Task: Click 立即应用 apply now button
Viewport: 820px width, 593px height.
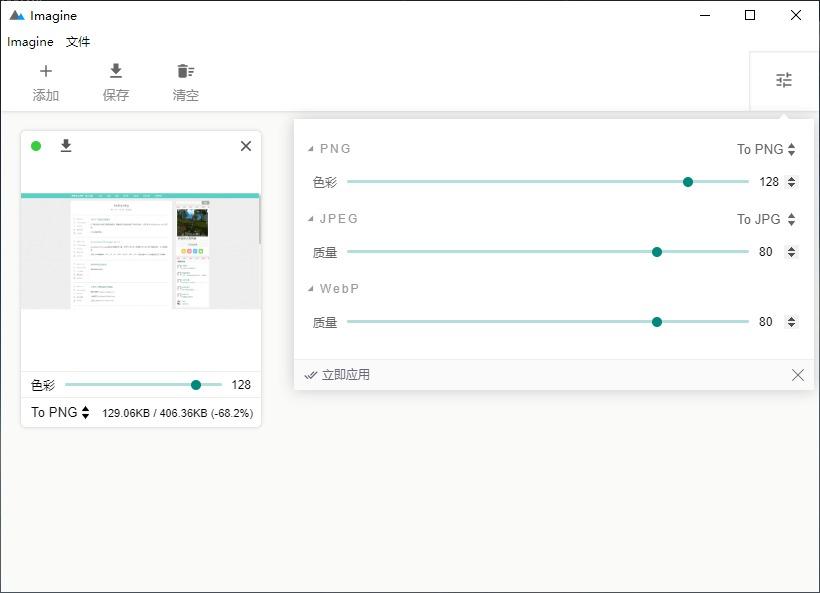Action: pyautogui.click(x=337, y=375)
